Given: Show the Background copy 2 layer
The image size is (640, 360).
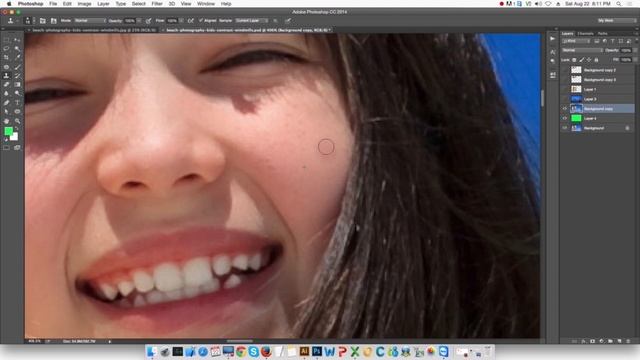Looking at the screenshot, I should (565, 70).
